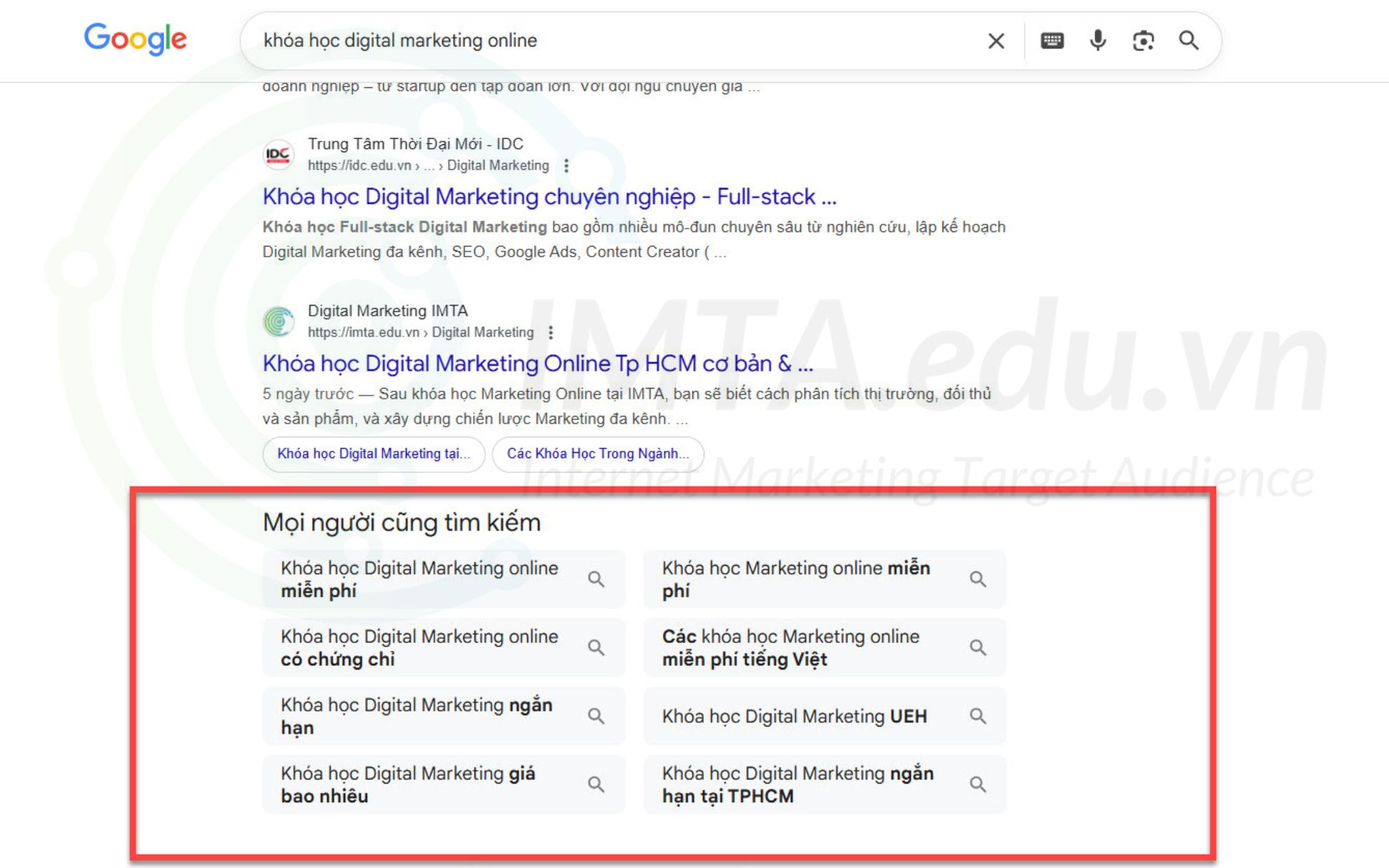Screen dimensions: 1389x868
Task: Open sitelink chip 'Khóa học Digital Marketing tại...'
Action: tap(374, 454)
